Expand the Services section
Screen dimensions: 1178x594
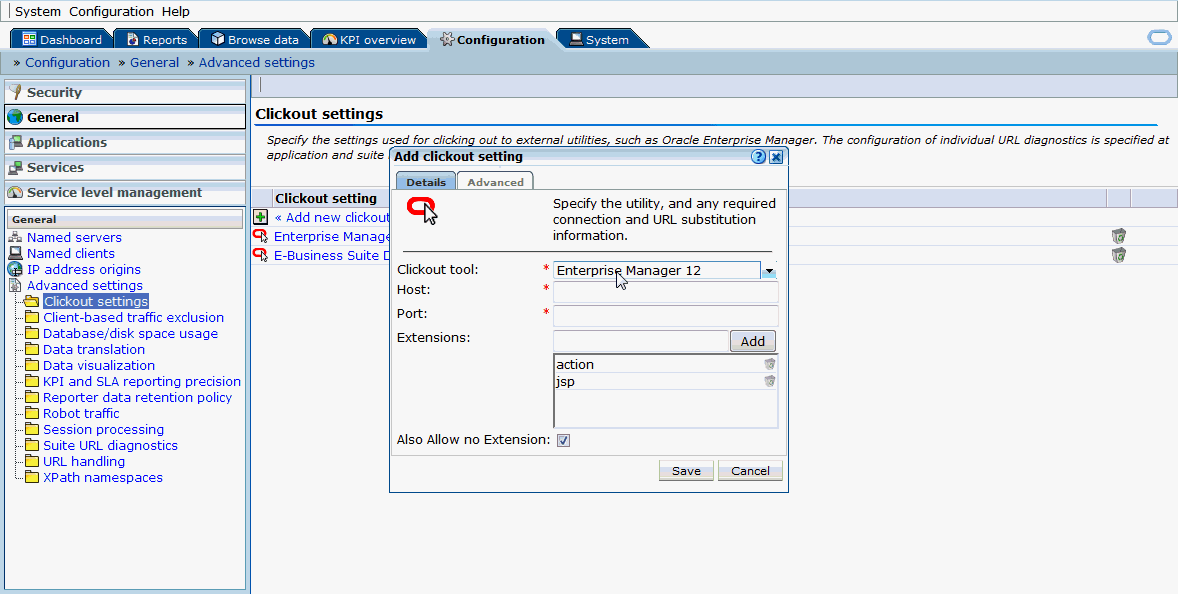[x=125, y=167]
